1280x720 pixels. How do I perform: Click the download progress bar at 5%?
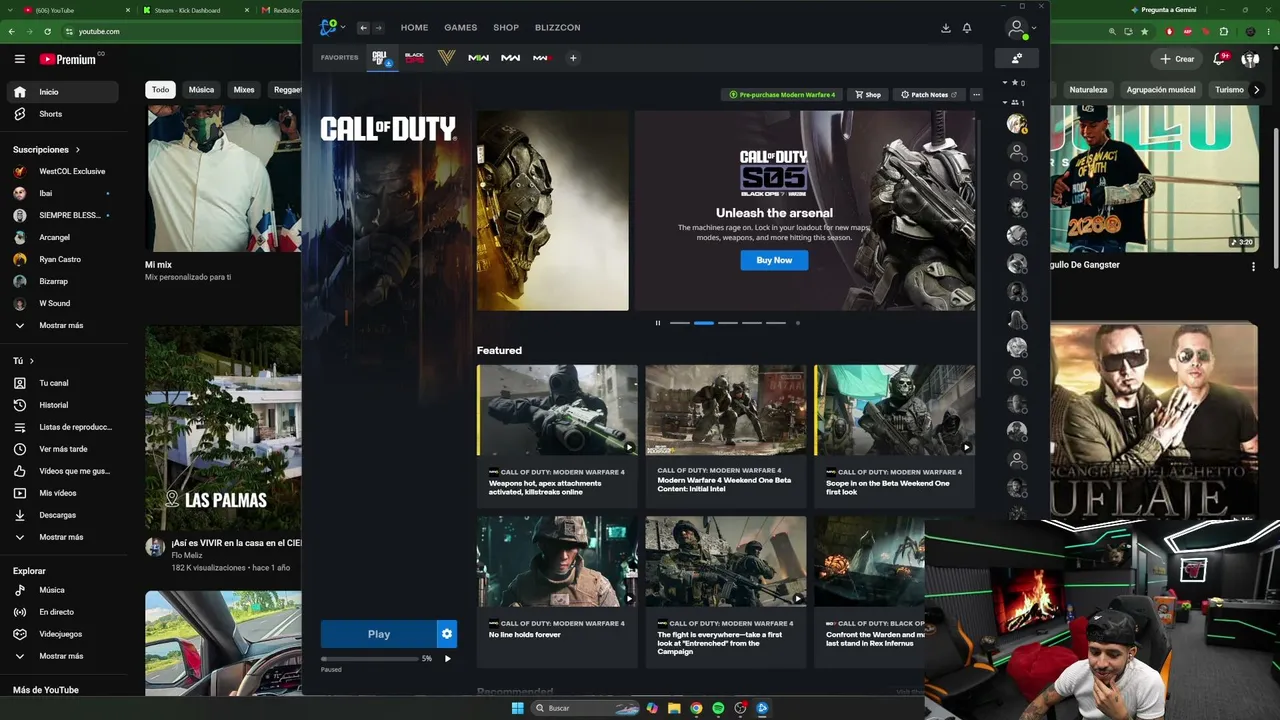(370, 659)
